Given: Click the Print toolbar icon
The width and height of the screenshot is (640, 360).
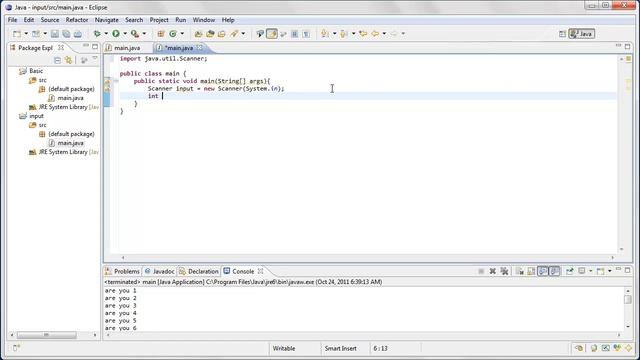Looking at the screenshot, I should [x=78, y=34].
